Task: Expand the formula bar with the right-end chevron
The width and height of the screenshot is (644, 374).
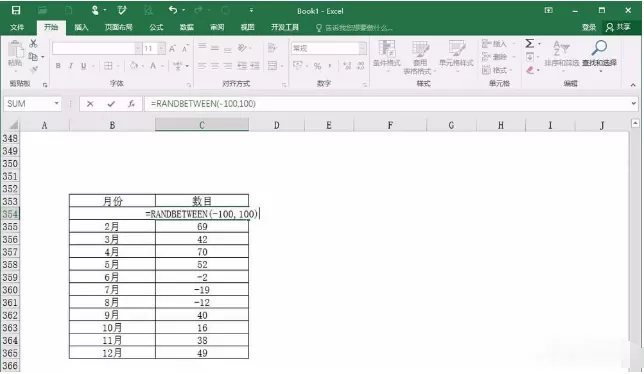Action: tap(633, 103)
